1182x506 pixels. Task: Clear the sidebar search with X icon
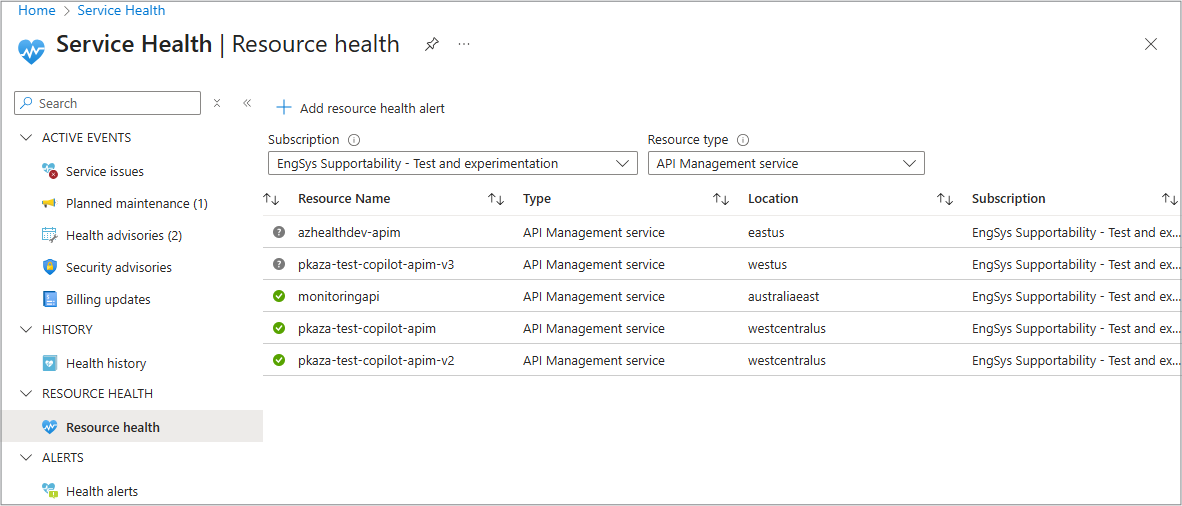tap(217, 103)
